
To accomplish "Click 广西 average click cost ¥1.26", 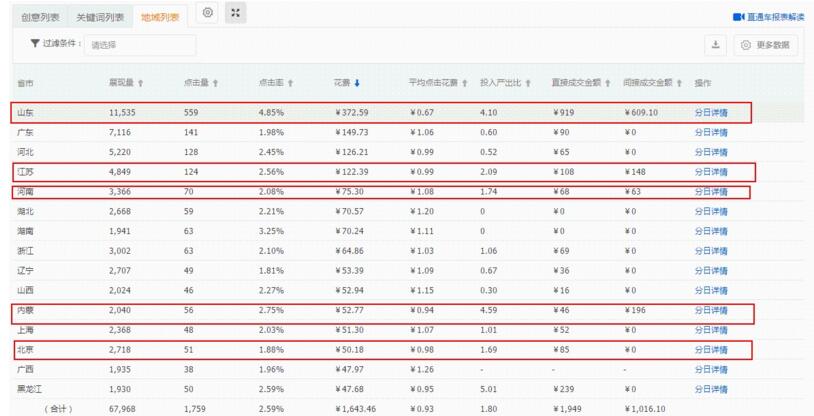I will 421,369.
